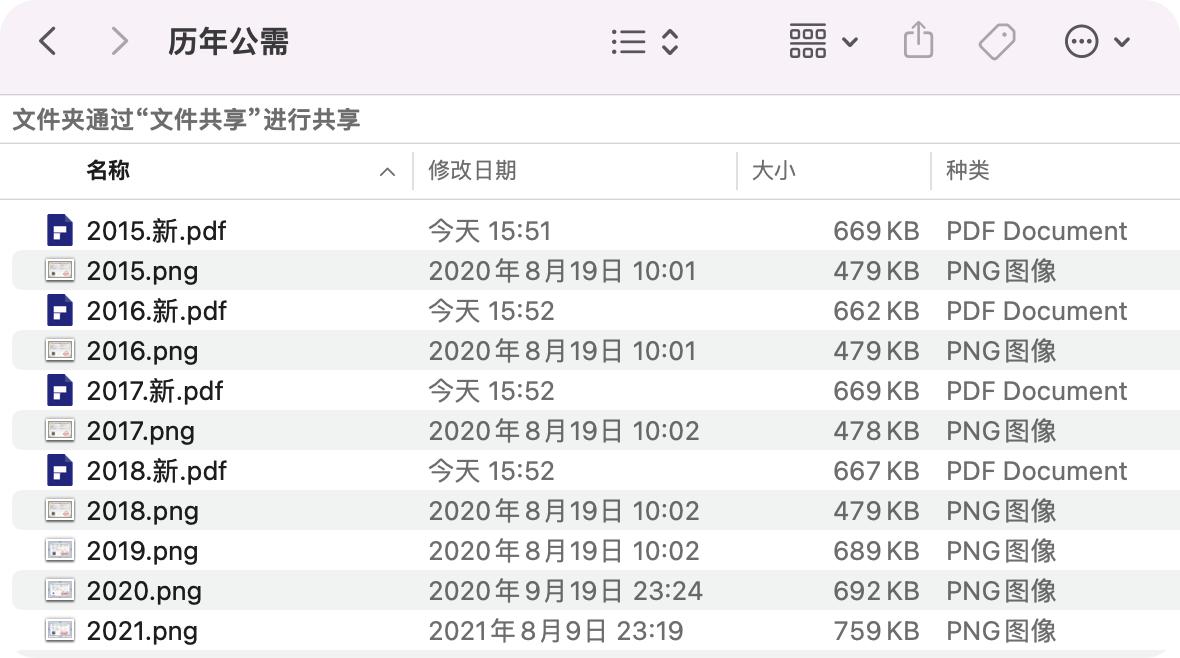
Task: Click the 种类 column header
Action: click(x=966, y=171)
